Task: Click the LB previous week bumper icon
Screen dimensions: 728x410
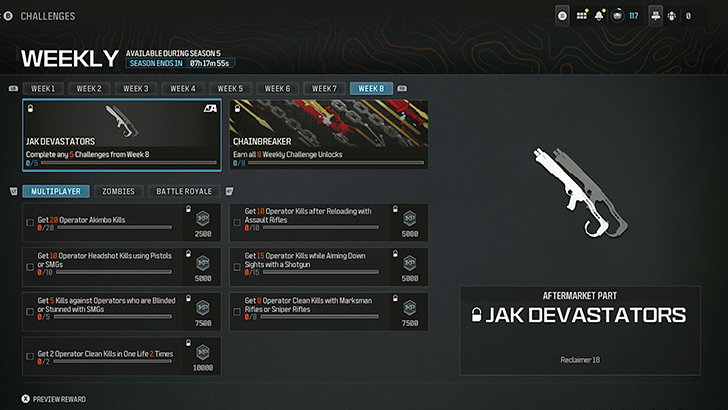Action: click(13, 88)
